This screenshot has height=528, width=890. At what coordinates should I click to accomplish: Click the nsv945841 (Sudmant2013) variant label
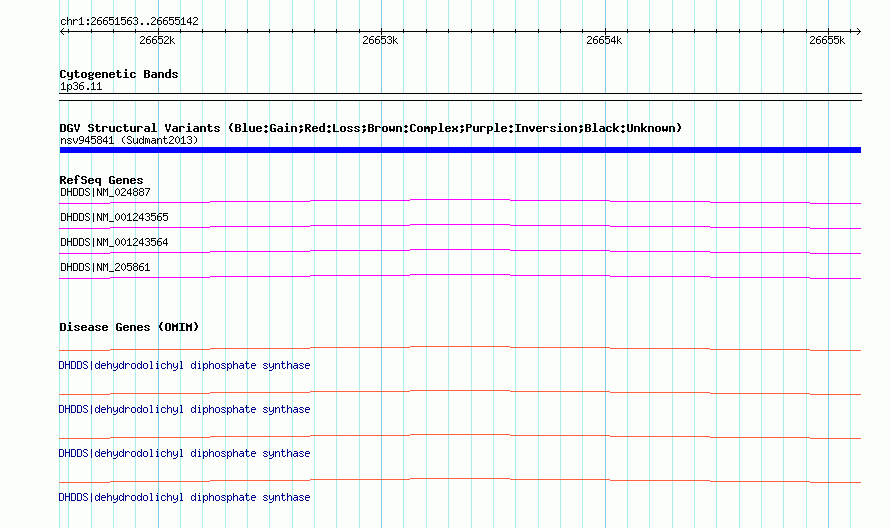tap(129, 140)
